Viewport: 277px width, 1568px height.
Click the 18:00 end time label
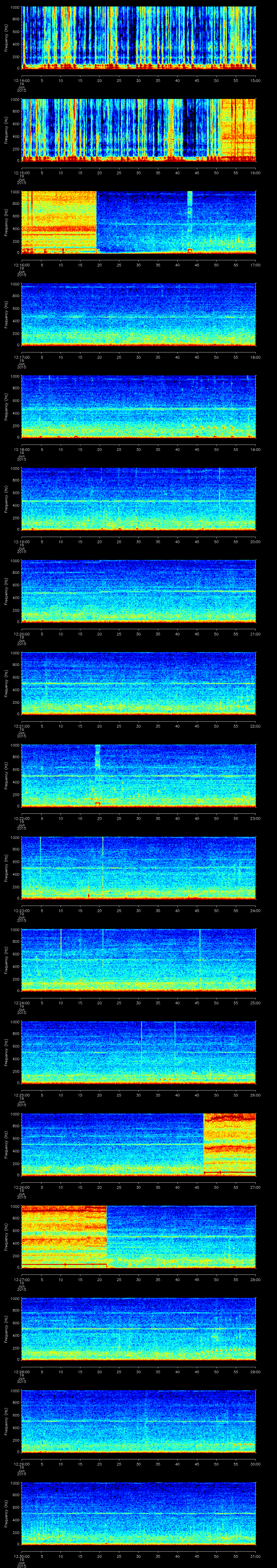[256, 357]
